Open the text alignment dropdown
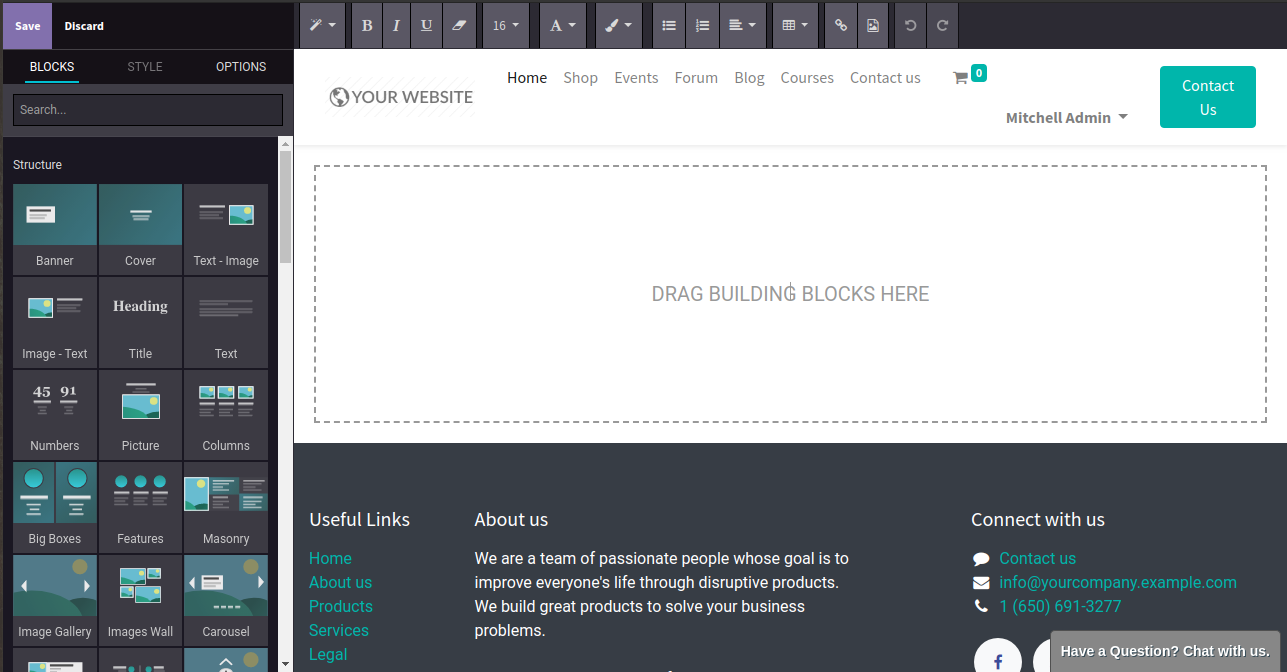 [x=742, y=25]
